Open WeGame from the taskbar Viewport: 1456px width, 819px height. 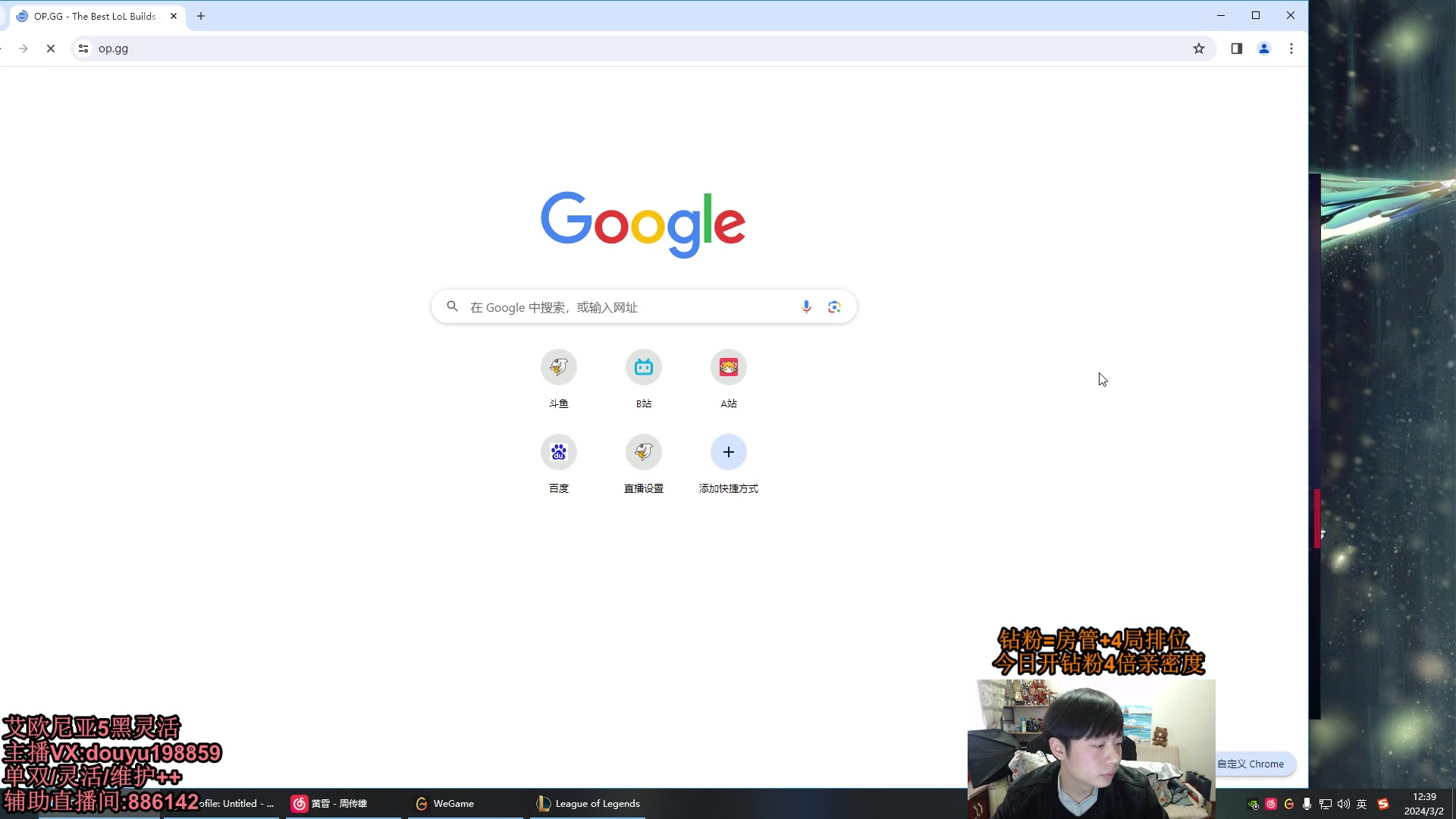tap(453, 803)
